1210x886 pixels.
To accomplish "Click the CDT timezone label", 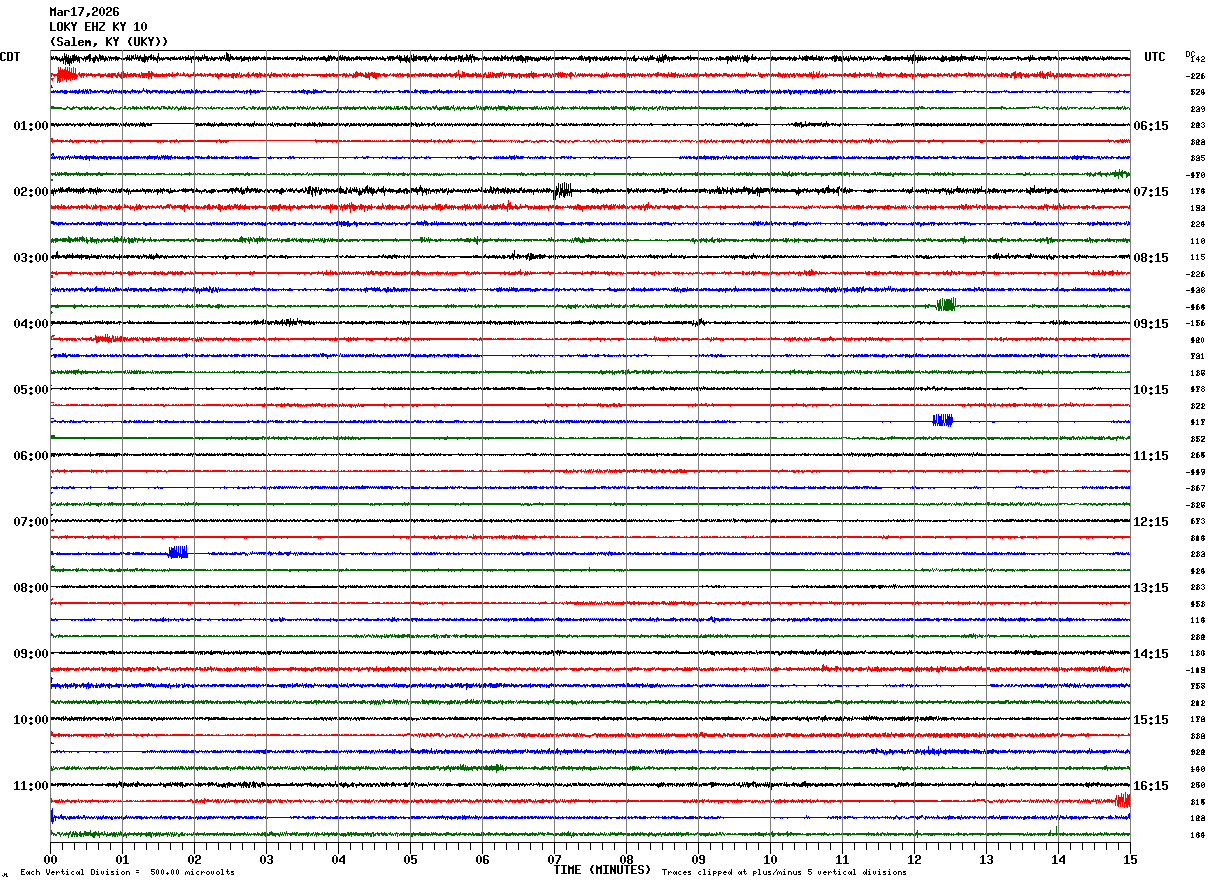I will tap(10, 57).
